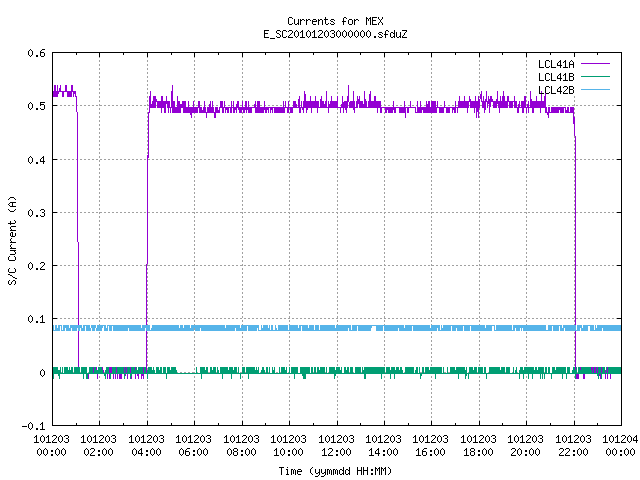
Task: Click the LCL41B legend label
Action: tap(556, 77)
